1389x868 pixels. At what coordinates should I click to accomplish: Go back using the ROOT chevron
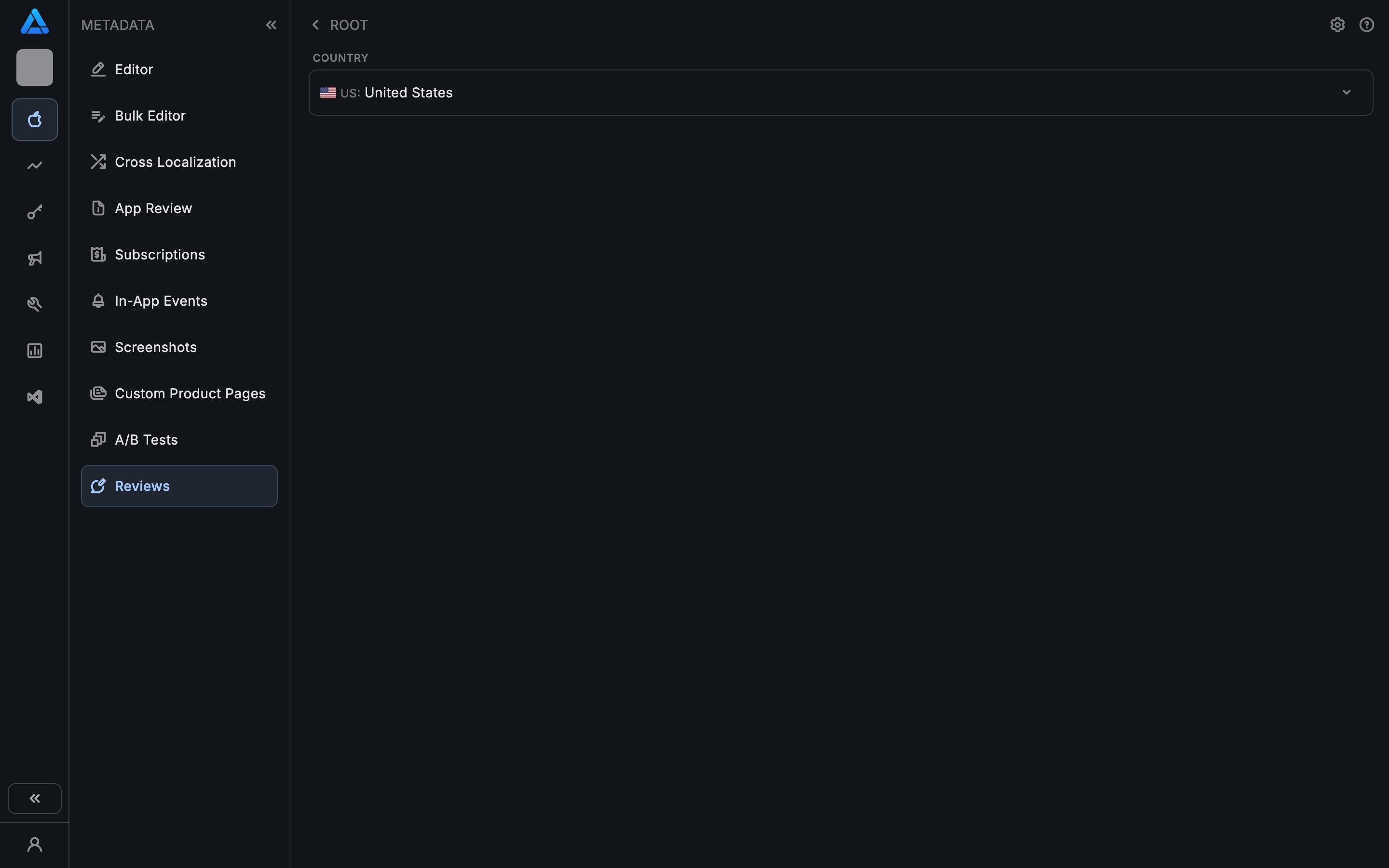click(316, 25)
